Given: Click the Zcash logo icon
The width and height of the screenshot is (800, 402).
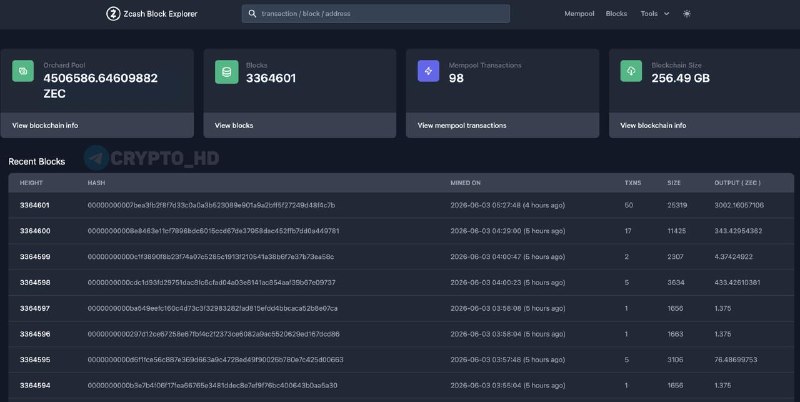Looking at the screenshot, I should (x=113, y=14).
